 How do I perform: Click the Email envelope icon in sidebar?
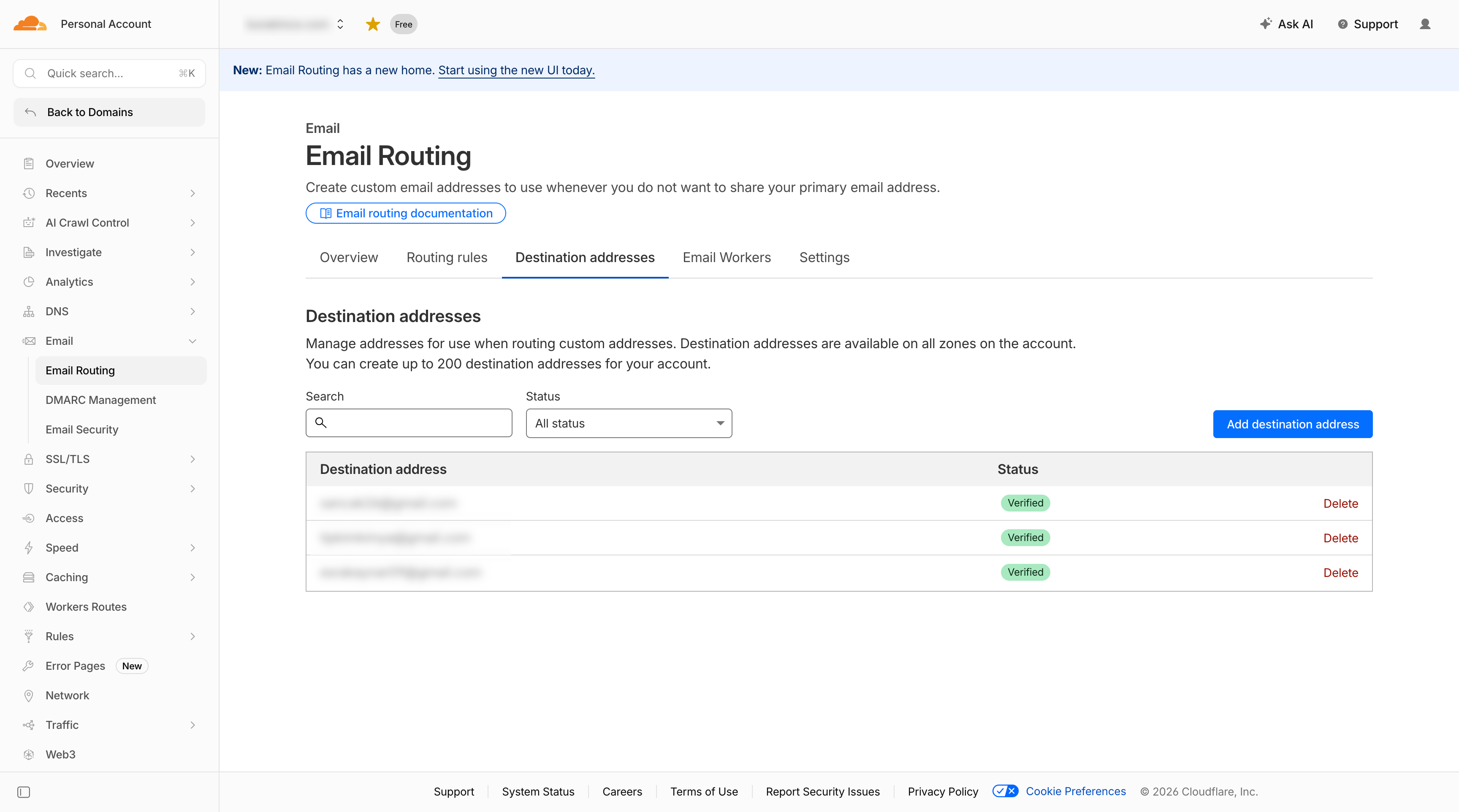pyautogui.click(x=29, y=341)
